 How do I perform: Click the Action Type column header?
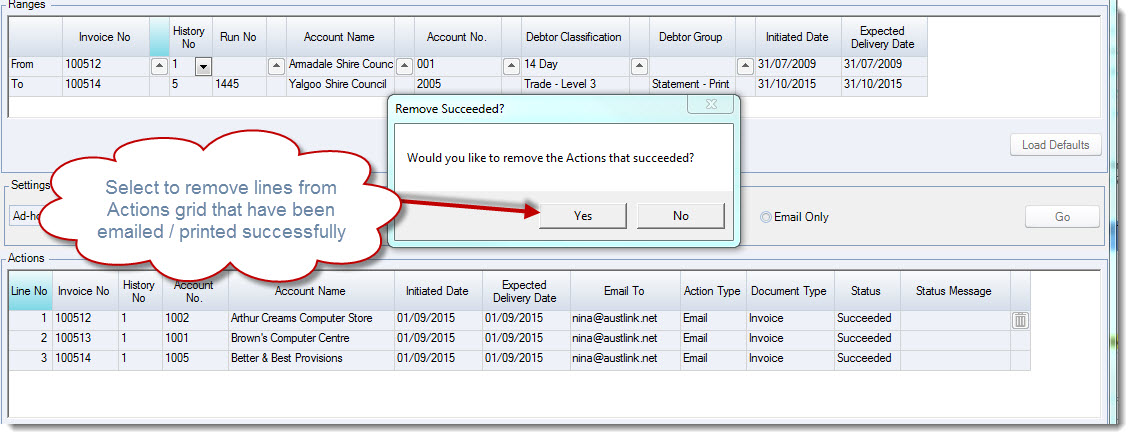tap(712, 291)
